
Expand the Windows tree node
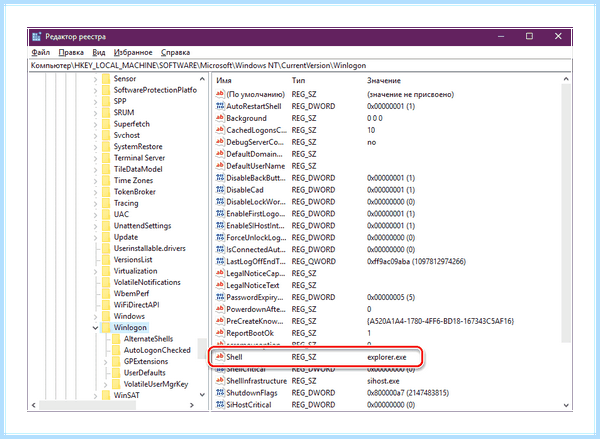[x=95, y=317]
